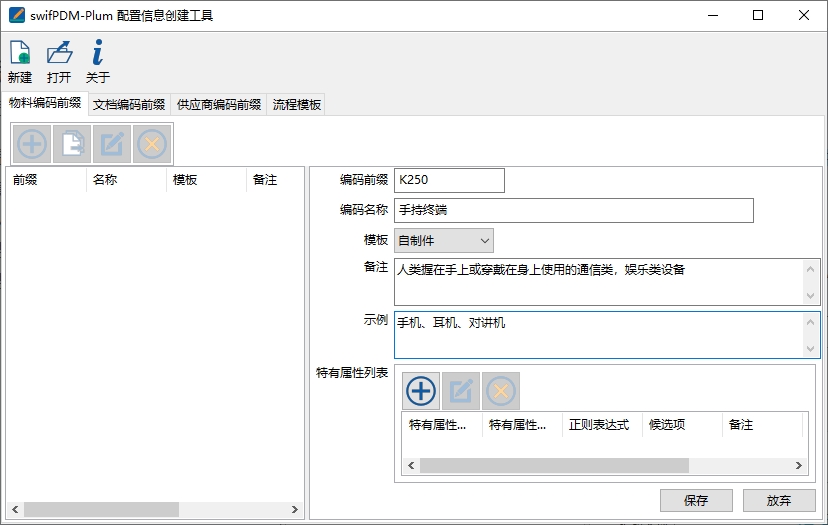Click the 放弃 button

779,501
